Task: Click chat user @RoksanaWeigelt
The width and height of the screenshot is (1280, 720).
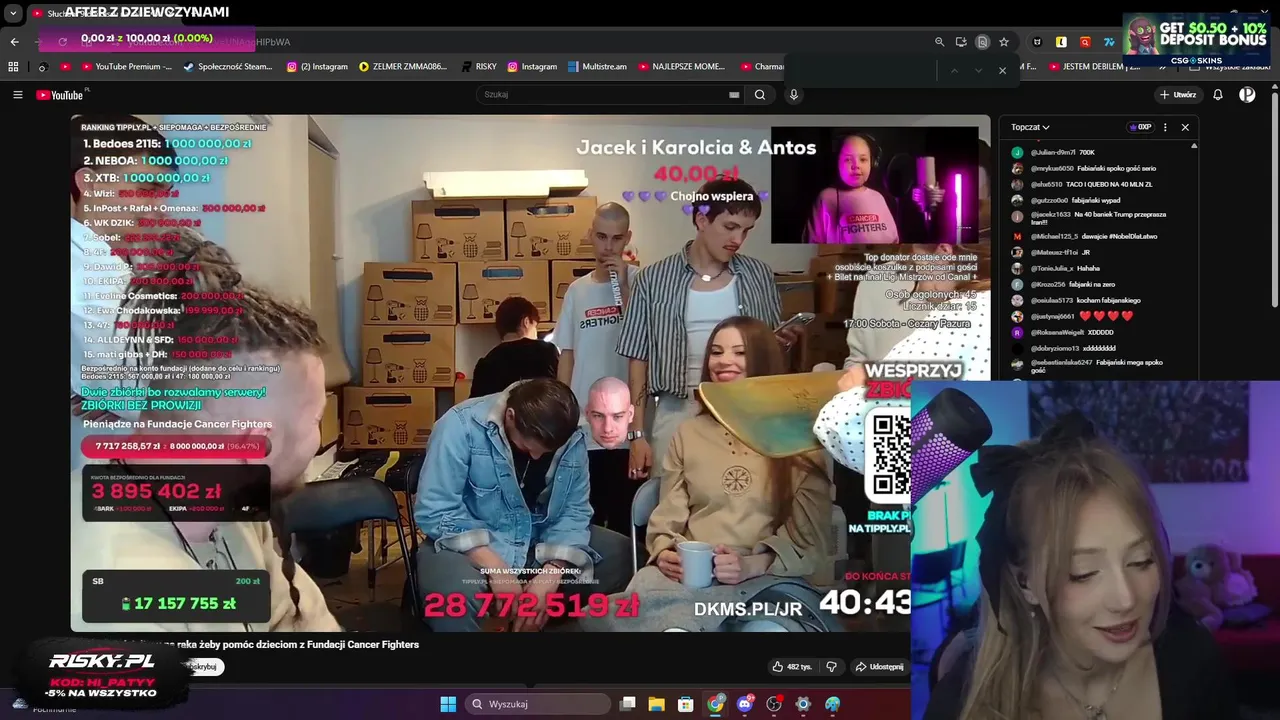Action: [x=1057, y=332]
